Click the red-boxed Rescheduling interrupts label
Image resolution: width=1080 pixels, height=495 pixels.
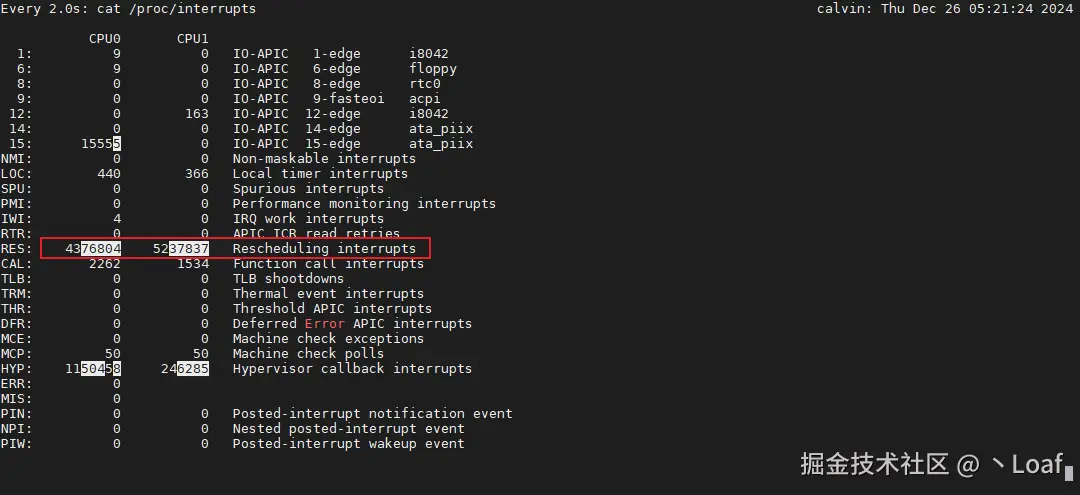(324, 249)
